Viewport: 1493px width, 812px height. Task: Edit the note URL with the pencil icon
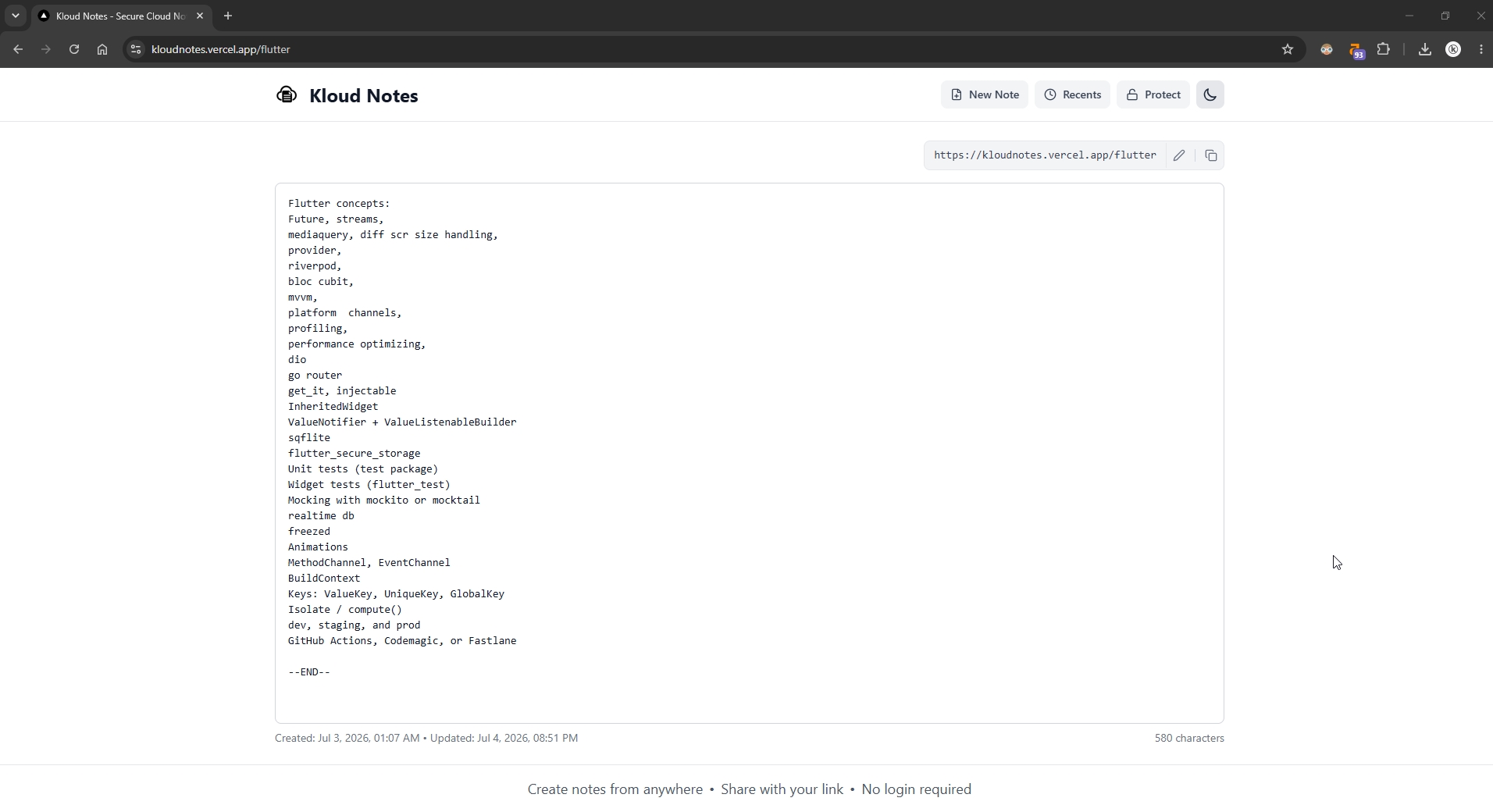pyautogui.click(x=1179, y=155)
